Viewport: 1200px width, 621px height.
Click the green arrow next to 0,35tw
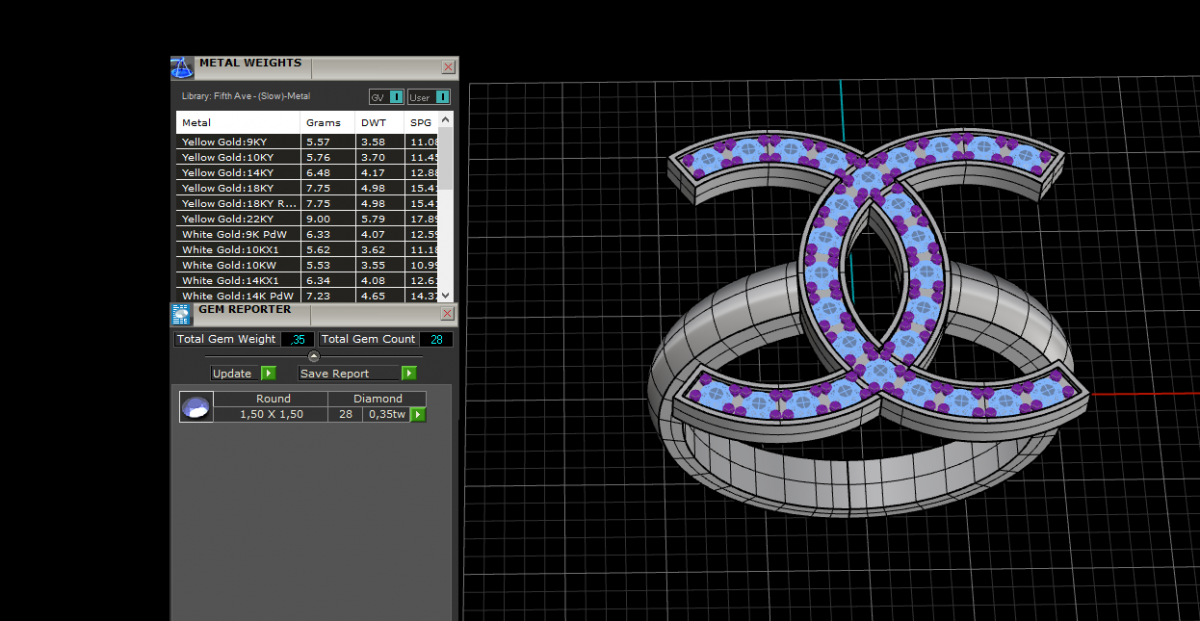(x=418, y=414)
